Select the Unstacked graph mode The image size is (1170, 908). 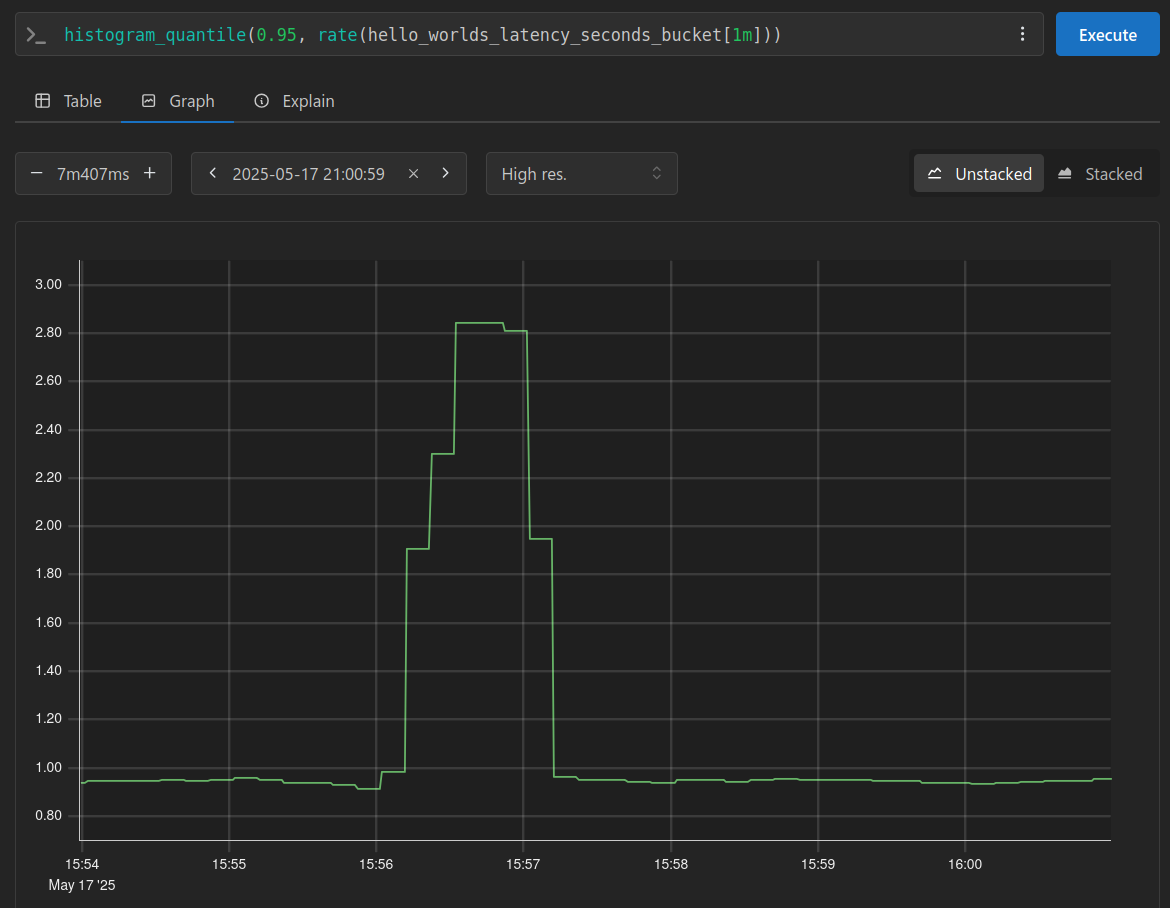pyautogui.click(x=979, y=174)
